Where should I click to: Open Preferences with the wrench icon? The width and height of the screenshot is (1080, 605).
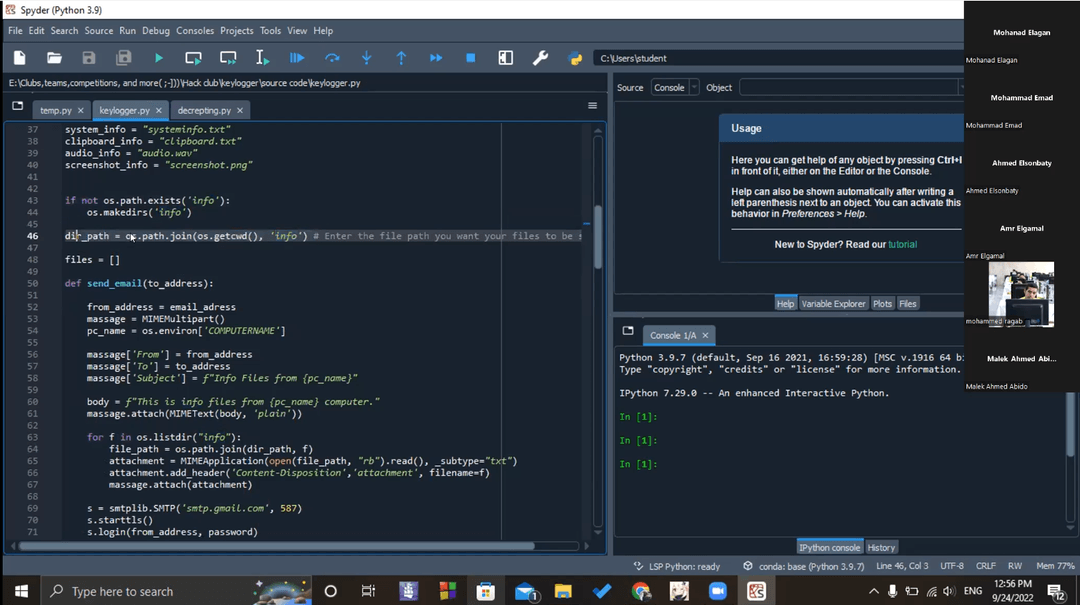click(540, 58)
